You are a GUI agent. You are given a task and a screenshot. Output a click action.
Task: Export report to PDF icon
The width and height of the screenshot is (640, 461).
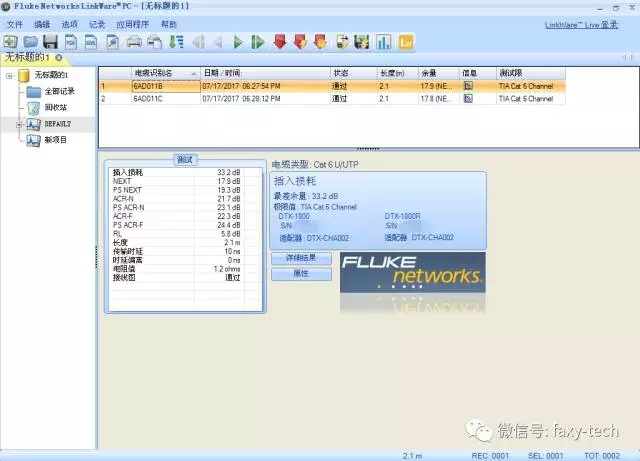click(x=71, y=42)
